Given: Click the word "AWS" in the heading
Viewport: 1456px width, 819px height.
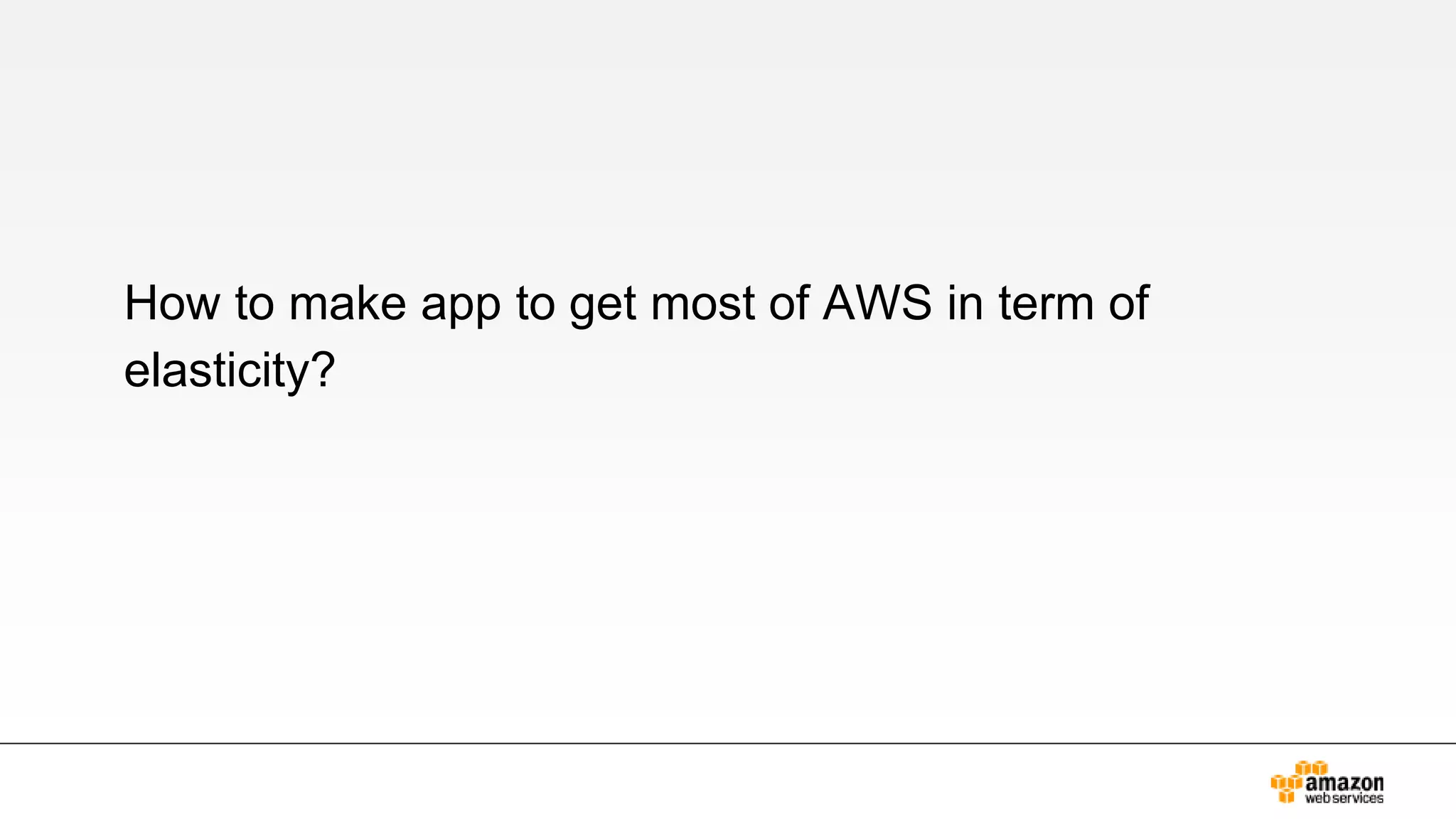Looking at the screenshot, I should click(877, 304).
